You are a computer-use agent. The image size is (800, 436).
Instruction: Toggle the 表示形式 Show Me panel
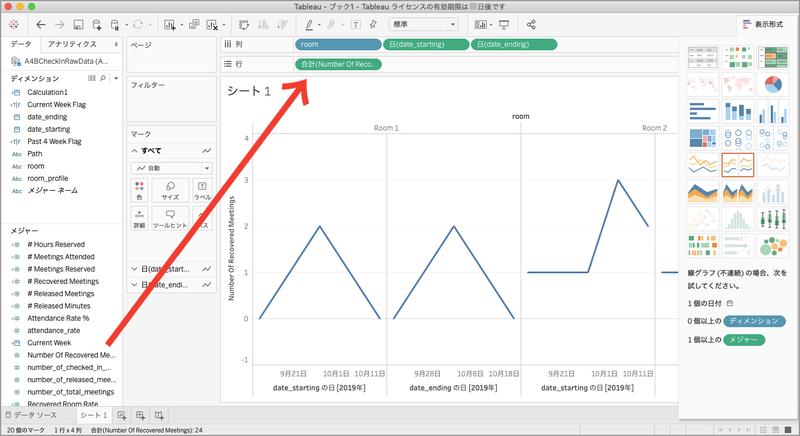[x=763, y=24]
